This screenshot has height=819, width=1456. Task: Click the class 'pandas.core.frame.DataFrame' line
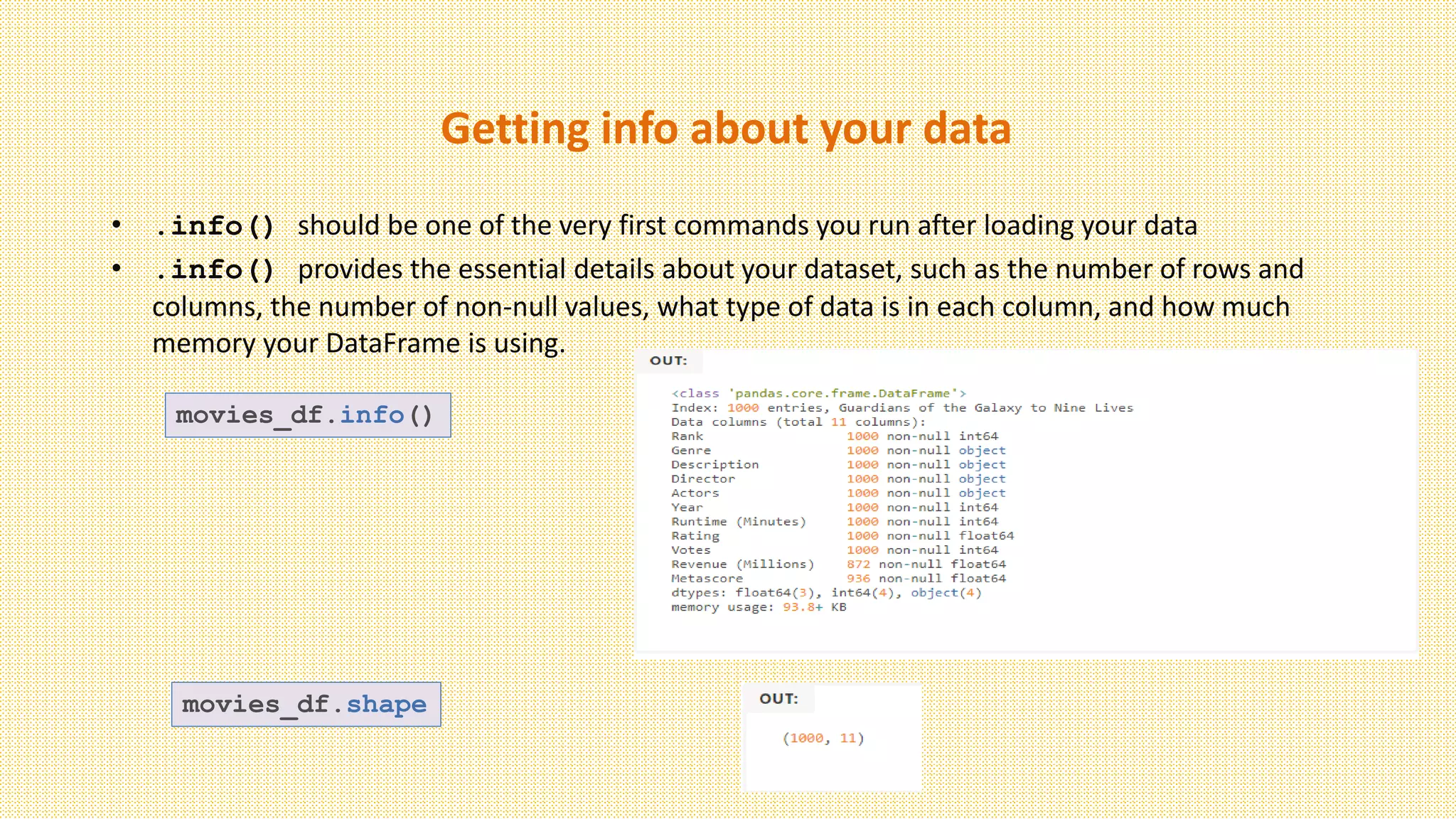(x=819, y=393)
